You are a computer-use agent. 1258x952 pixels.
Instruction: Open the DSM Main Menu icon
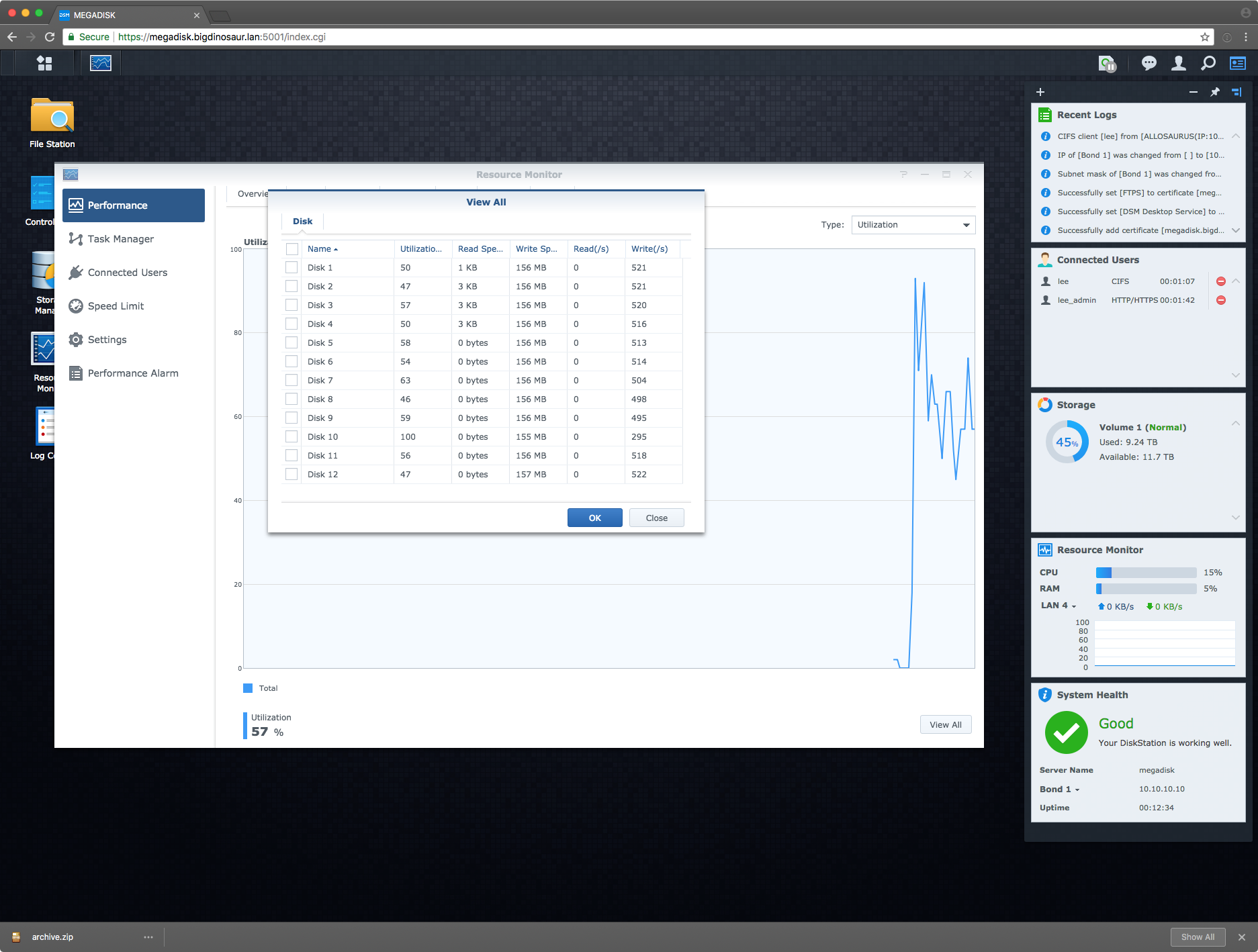point(44,63)
